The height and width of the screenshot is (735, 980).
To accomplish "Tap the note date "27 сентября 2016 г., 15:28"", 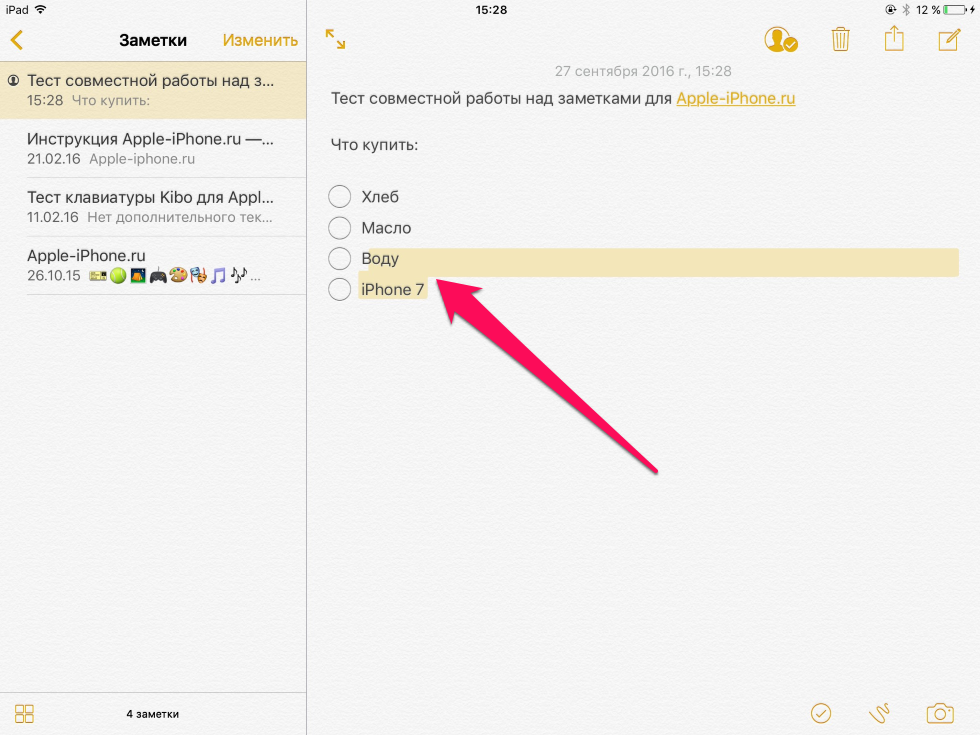I will pyautogui.click(x=643, y=71).
